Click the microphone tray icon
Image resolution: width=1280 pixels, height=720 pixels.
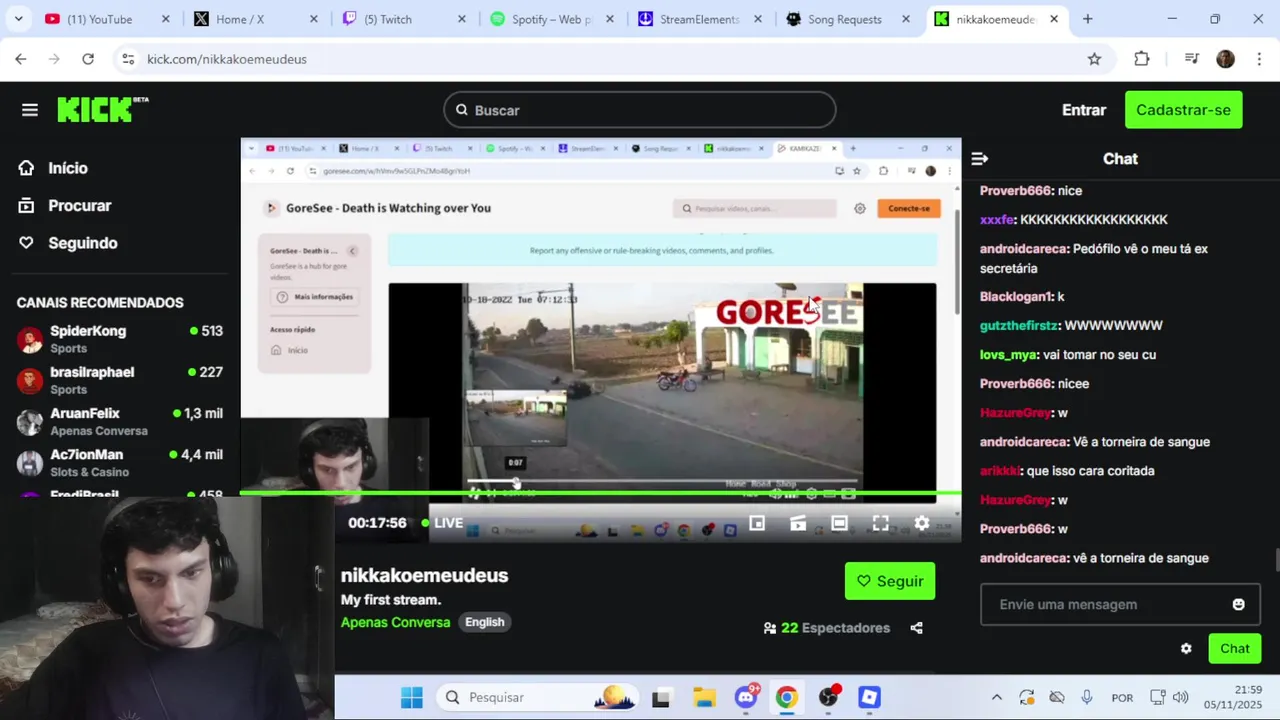pos(1086,697)
